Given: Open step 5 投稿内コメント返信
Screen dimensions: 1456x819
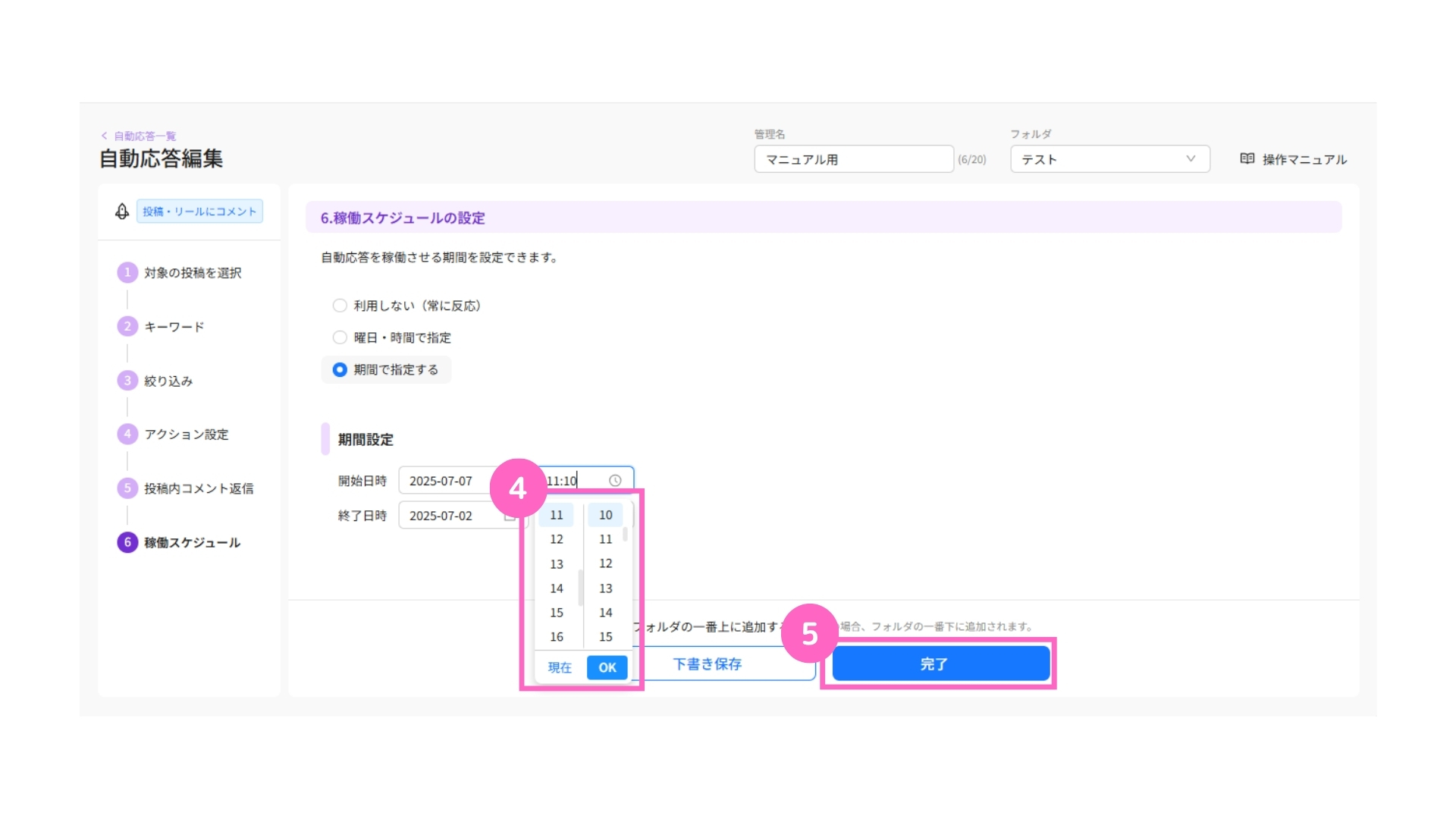Looking at the screenshot, I should (186, 488).
